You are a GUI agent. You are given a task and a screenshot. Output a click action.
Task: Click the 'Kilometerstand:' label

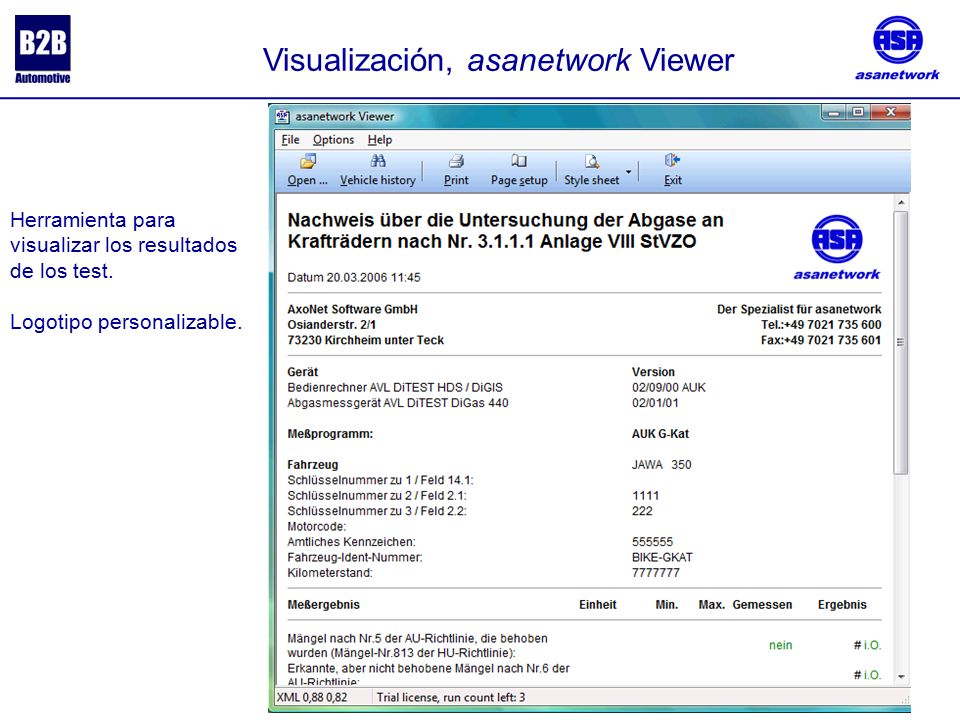[330, 572]
